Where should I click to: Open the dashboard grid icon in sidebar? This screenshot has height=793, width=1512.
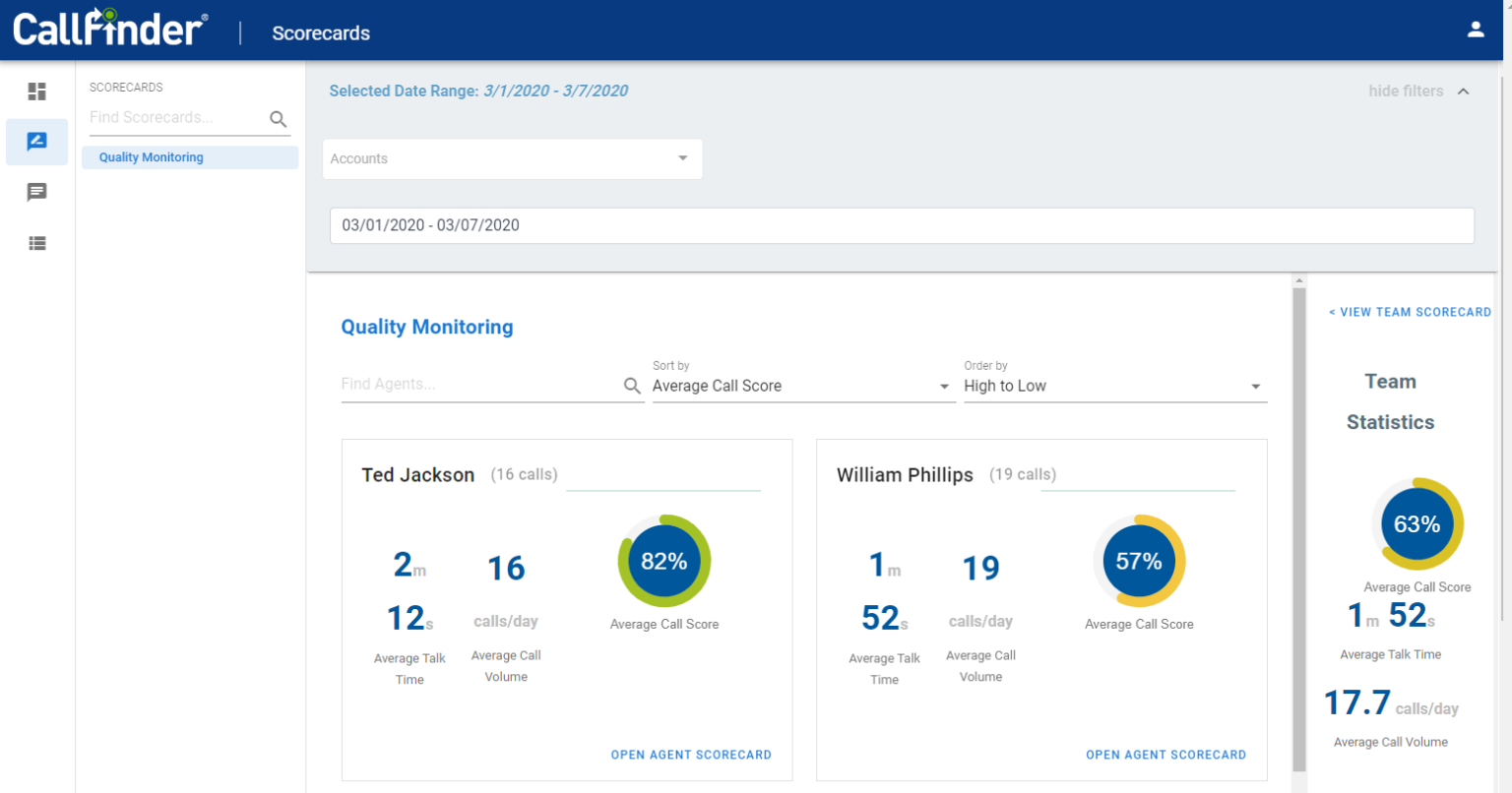point(36,91)
